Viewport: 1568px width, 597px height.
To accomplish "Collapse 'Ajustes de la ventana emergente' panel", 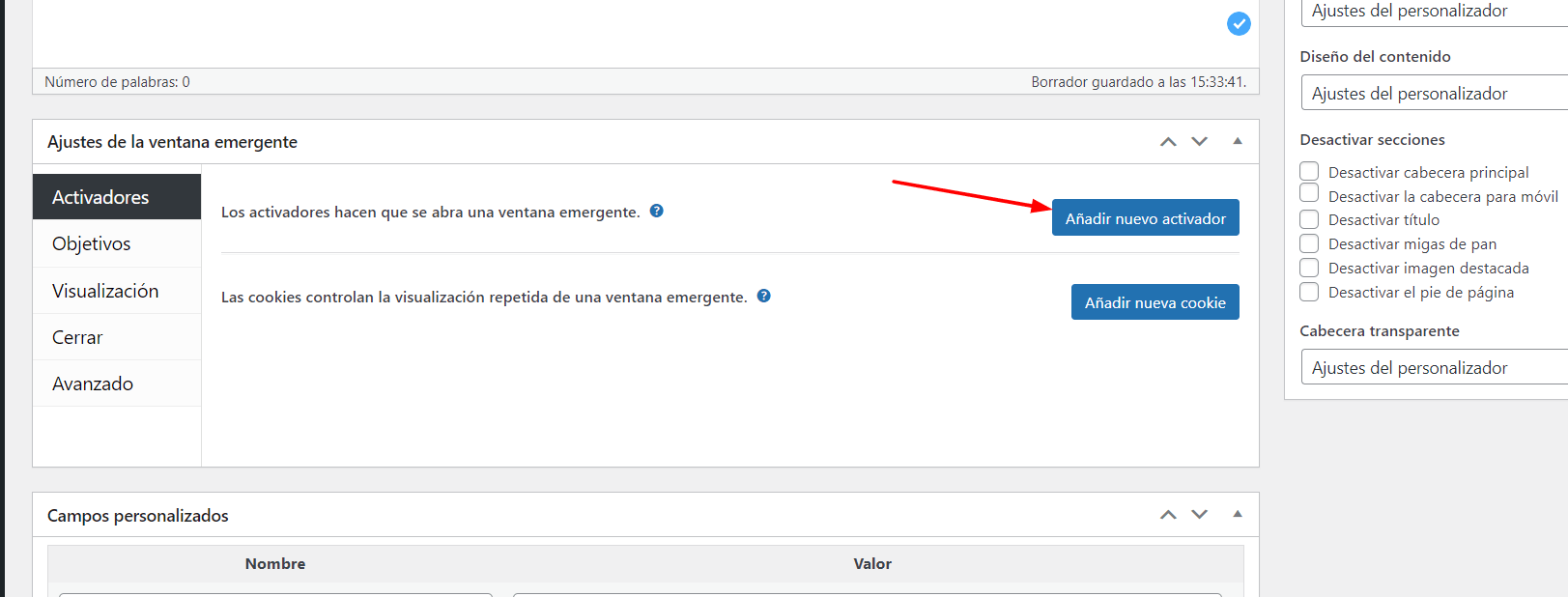I will pos(1237,141).
